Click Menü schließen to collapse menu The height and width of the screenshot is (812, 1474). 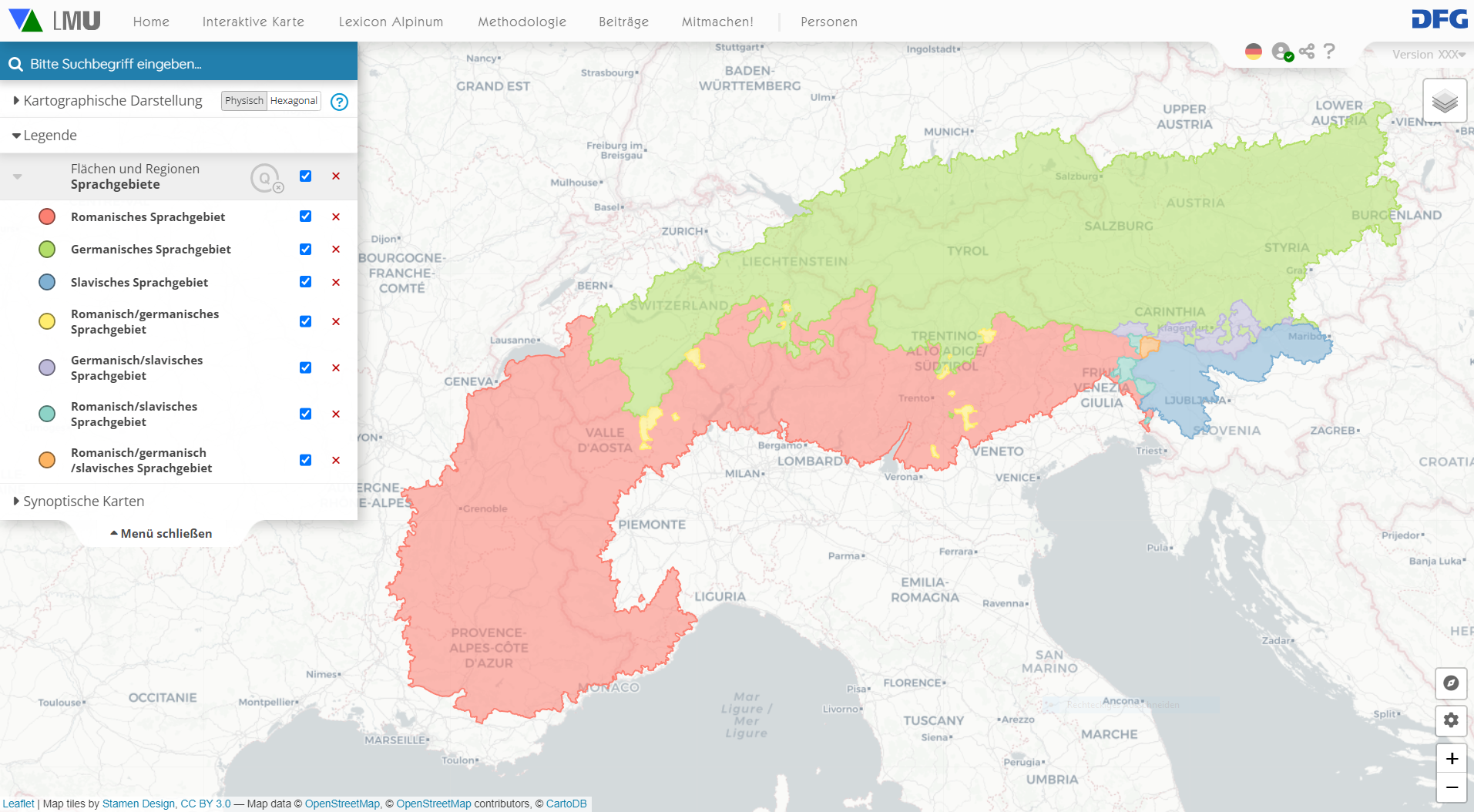coord(161,533)
